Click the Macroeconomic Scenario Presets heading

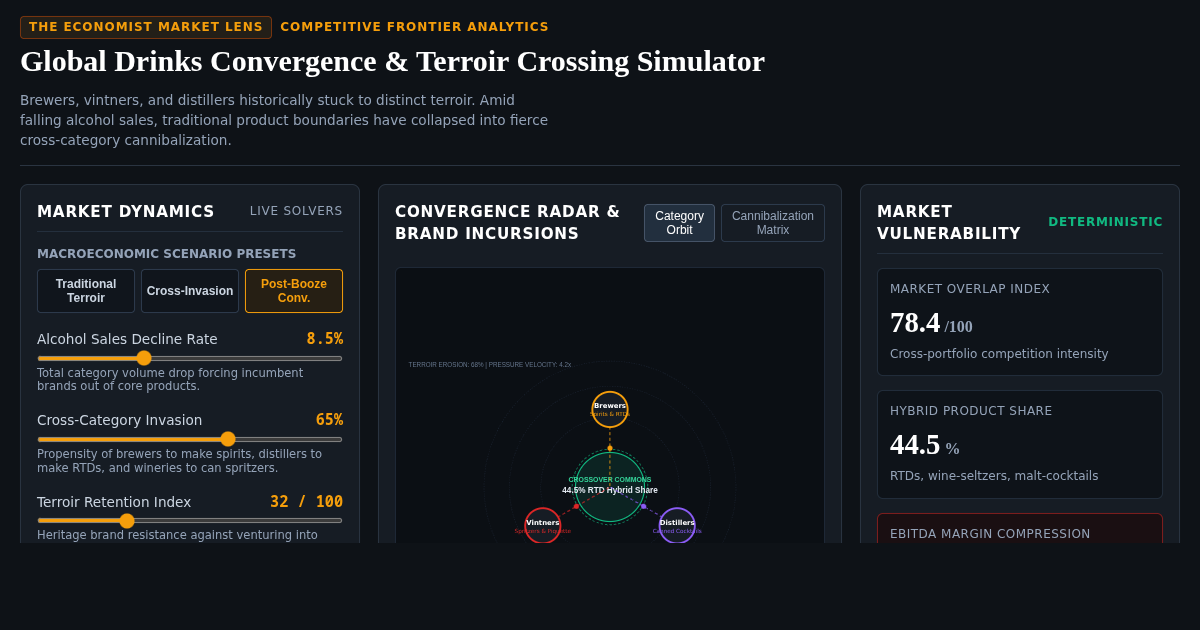[x=166, y=254]
